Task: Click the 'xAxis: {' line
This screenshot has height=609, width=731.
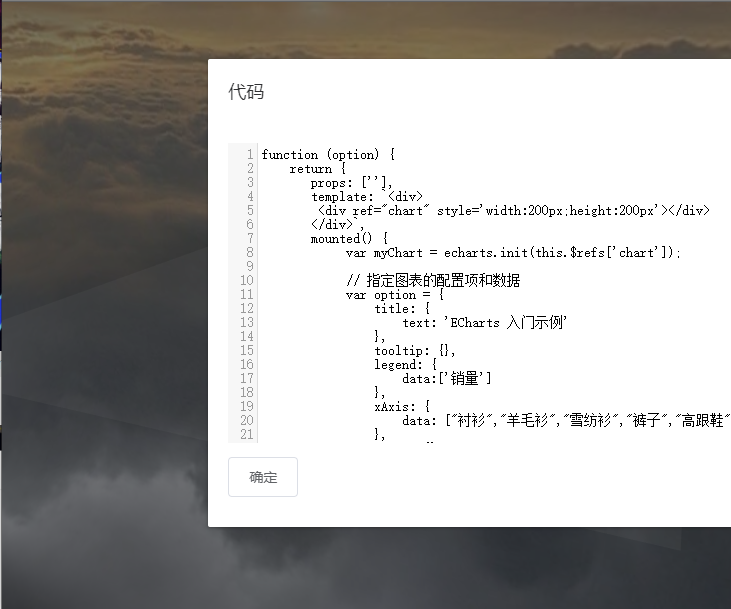Action: click(x=402, y=407)
